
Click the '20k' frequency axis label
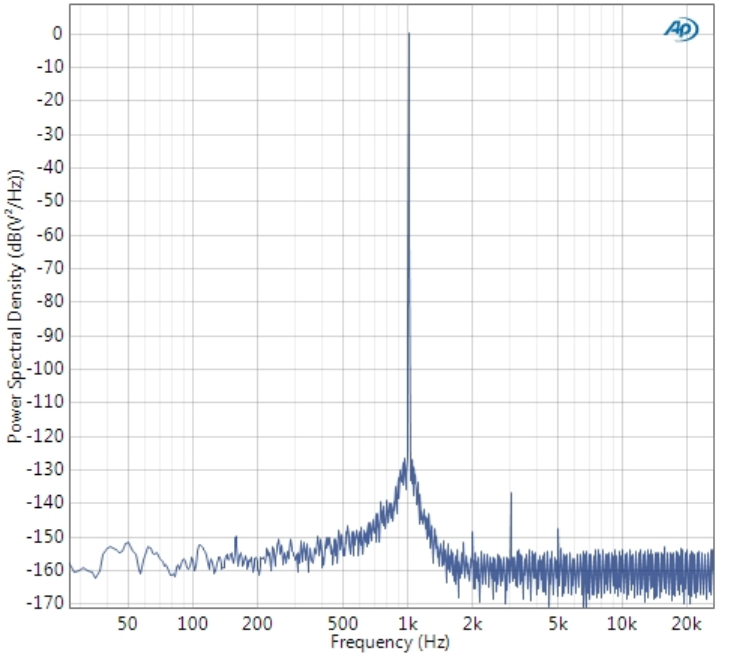pos(686,623)
